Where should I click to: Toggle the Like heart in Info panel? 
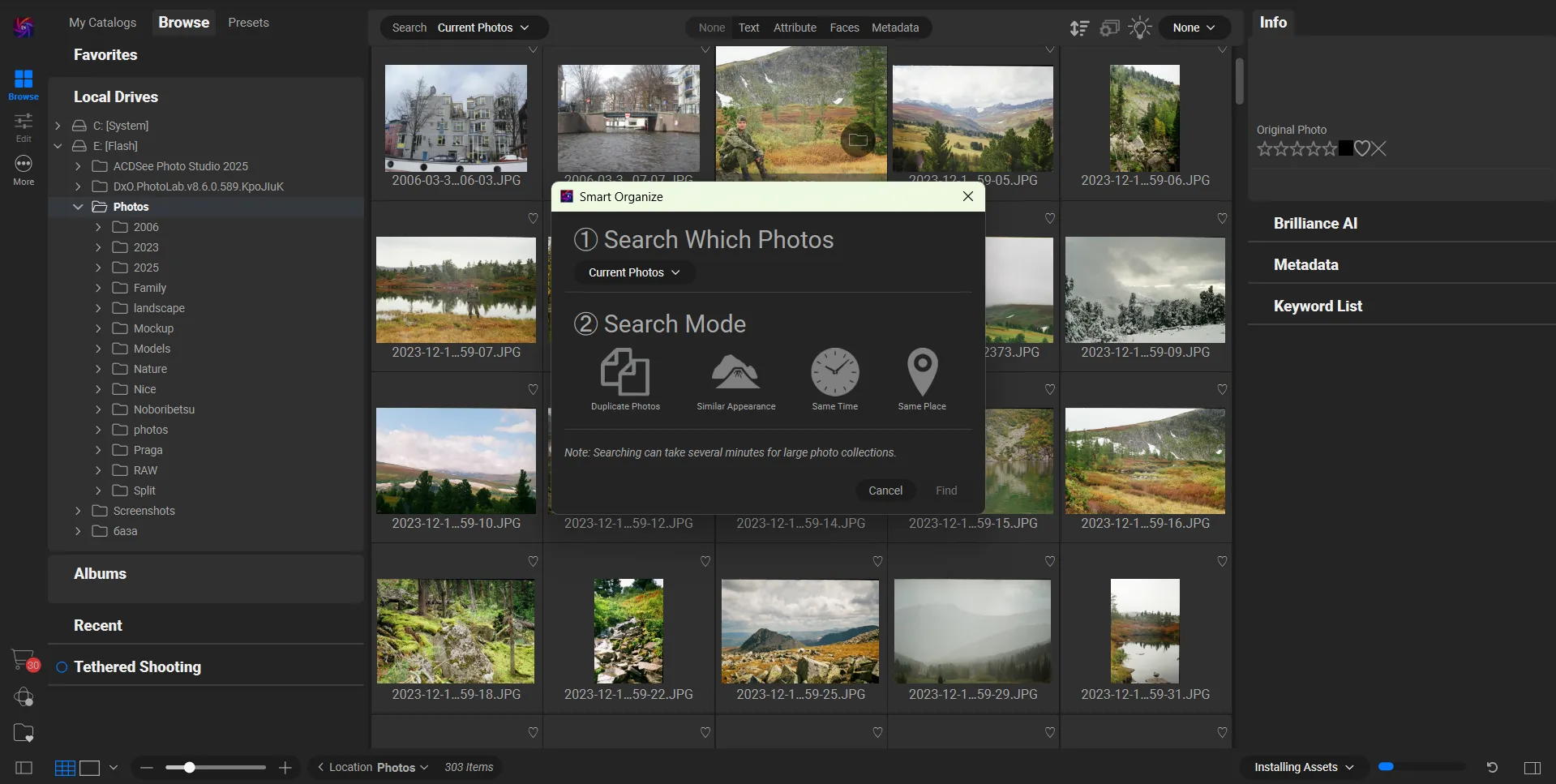tap(1362, 148)
